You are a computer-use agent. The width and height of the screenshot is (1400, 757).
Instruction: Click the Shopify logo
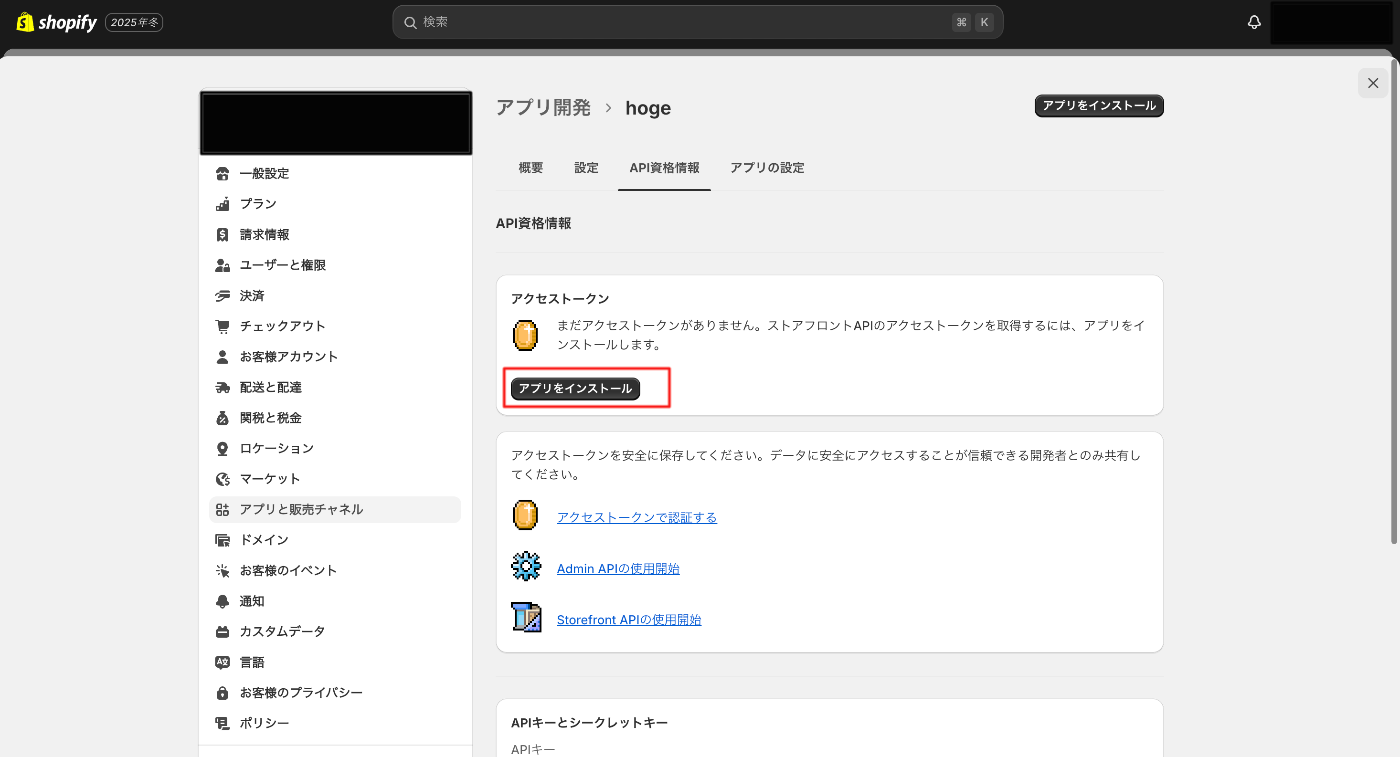pyautogui.click(x=57, y=22)
